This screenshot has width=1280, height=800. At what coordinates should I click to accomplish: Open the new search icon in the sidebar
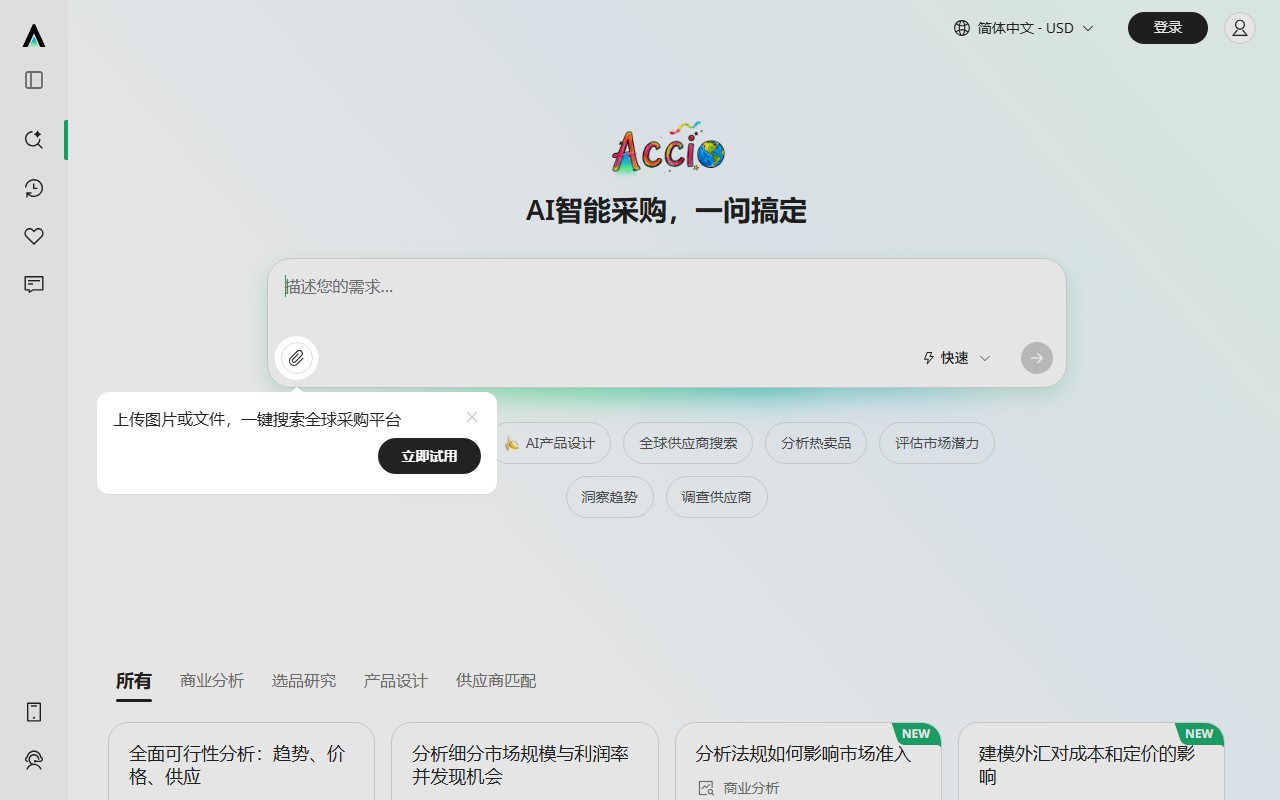33,140
